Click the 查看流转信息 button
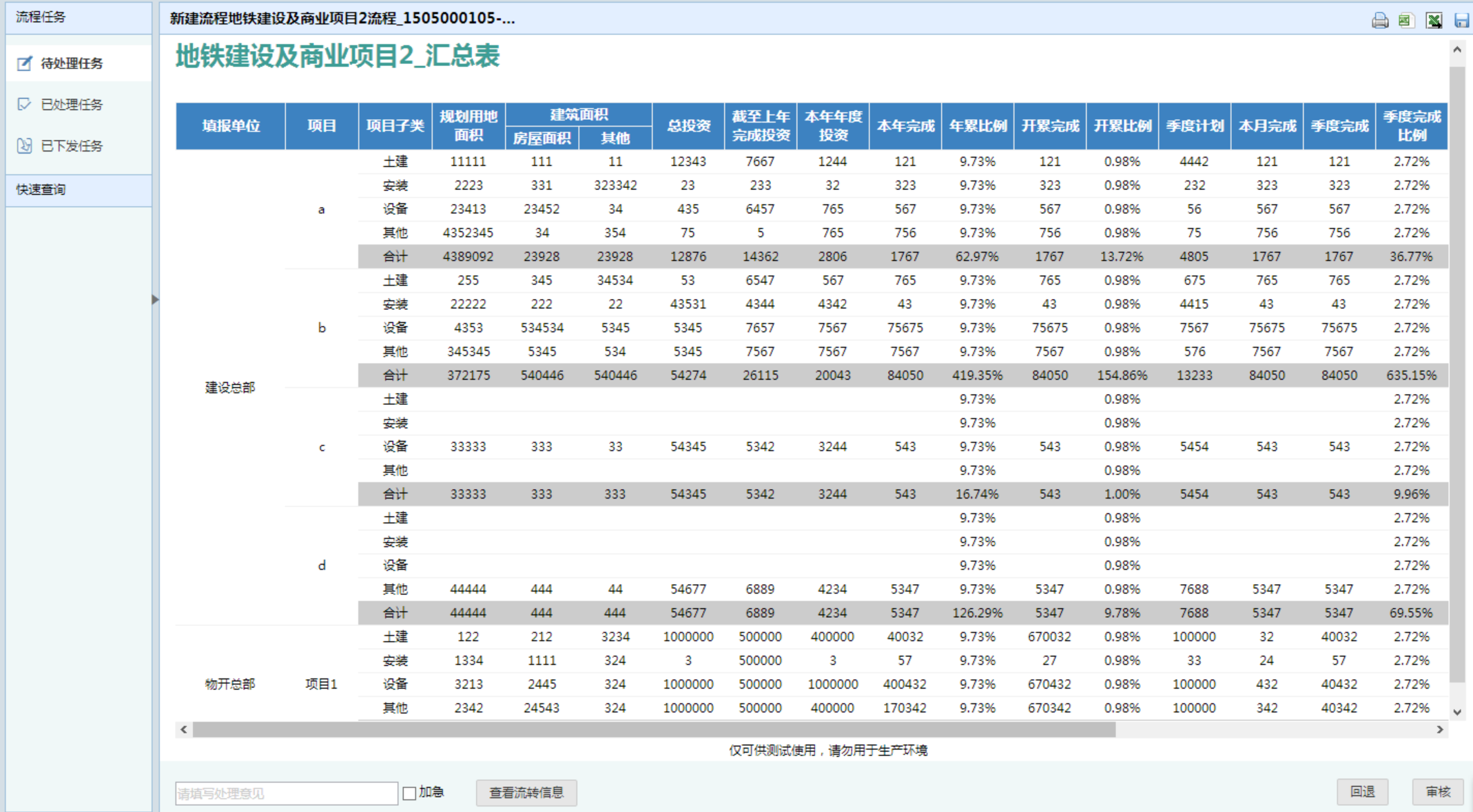This screenshot has height=812, width=1473. (526, 793)
